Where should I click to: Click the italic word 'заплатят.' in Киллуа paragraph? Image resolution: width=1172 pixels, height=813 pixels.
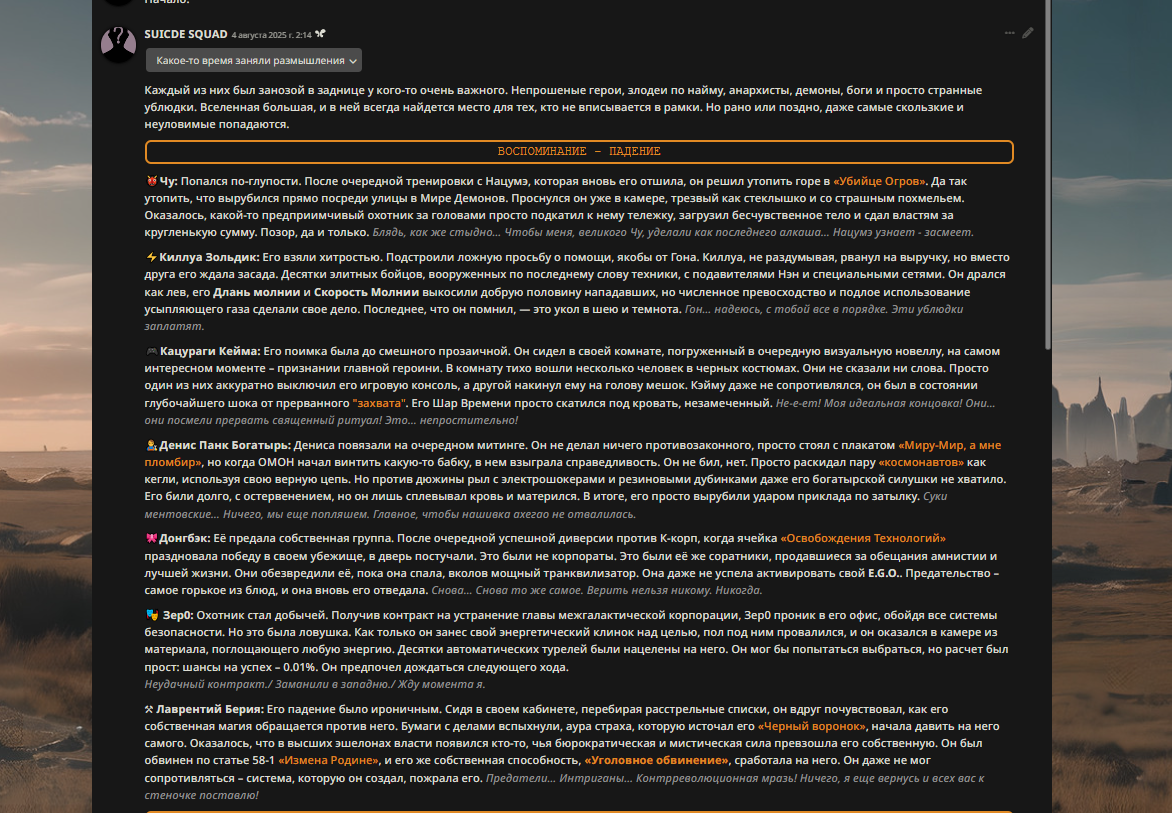point(173,327)
